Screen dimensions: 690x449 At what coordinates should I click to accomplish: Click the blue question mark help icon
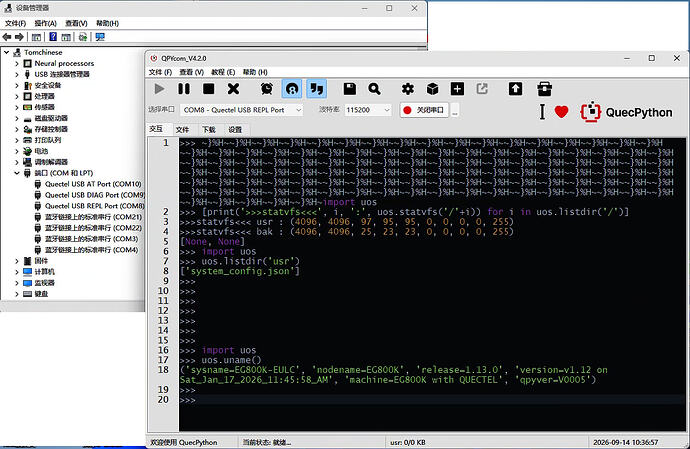click(x=53, y=37)
